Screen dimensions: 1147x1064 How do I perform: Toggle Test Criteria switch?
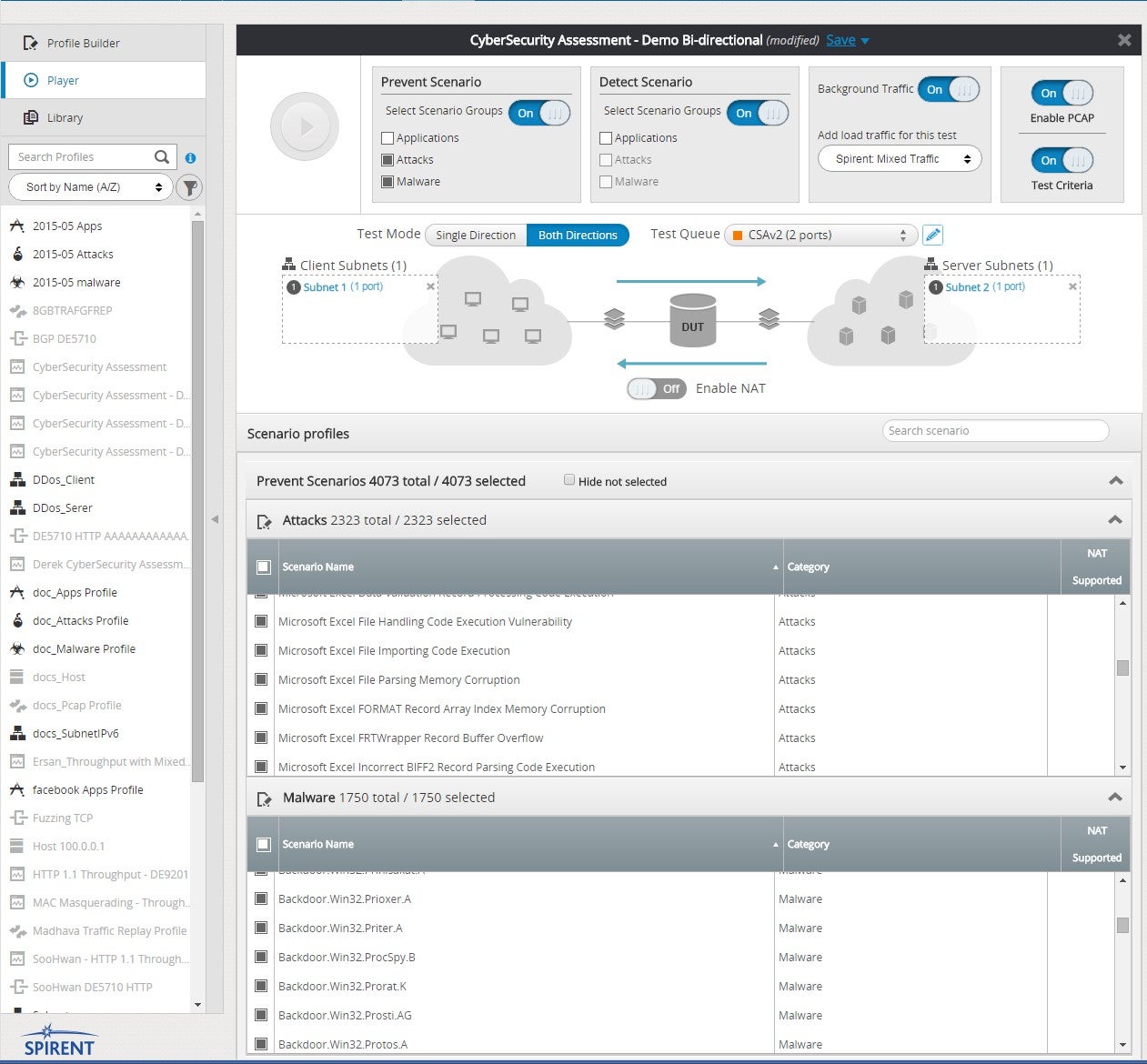1062,160
